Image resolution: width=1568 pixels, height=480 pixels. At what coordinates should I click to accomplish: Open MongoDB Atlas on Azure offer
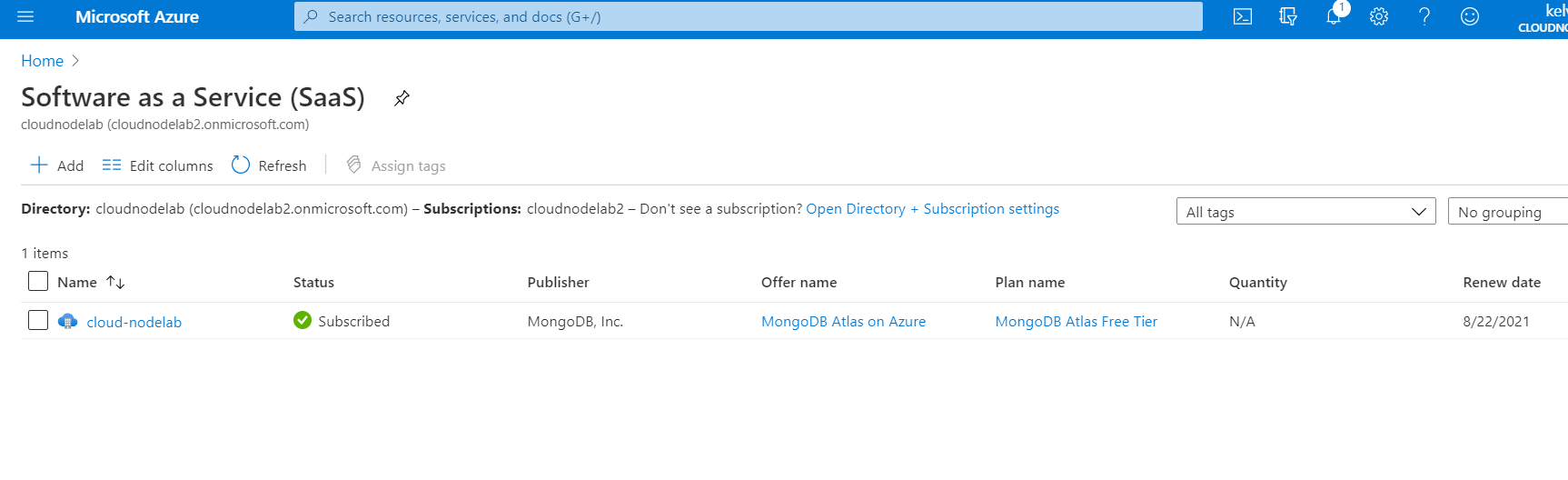coord(843,321)
